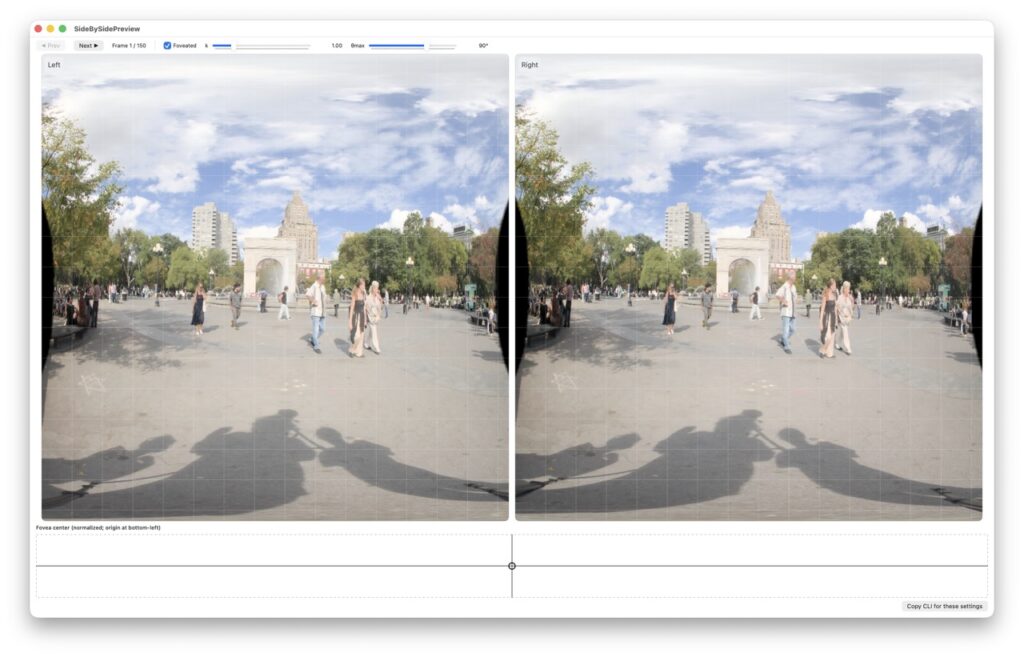Click the k slider track
This screenshot has width=1024, height=657.
pyautogui.click(x=262, y=45)
